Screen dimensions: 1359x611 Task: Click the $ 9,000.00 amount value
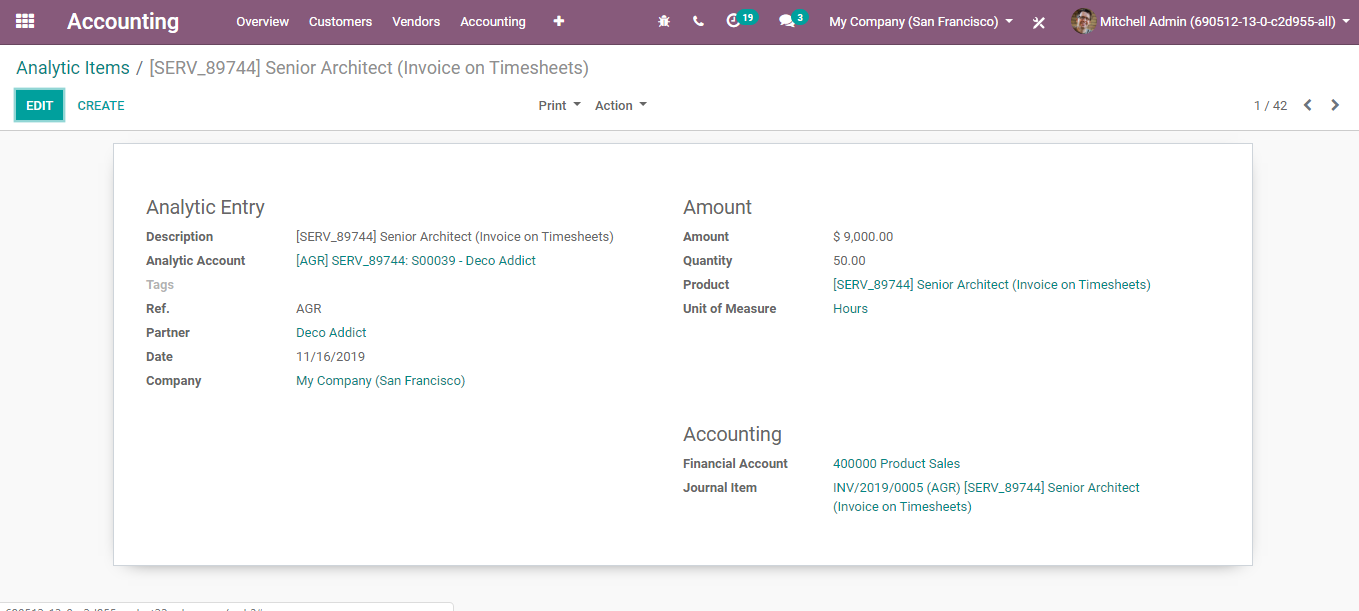coord(863,237)
